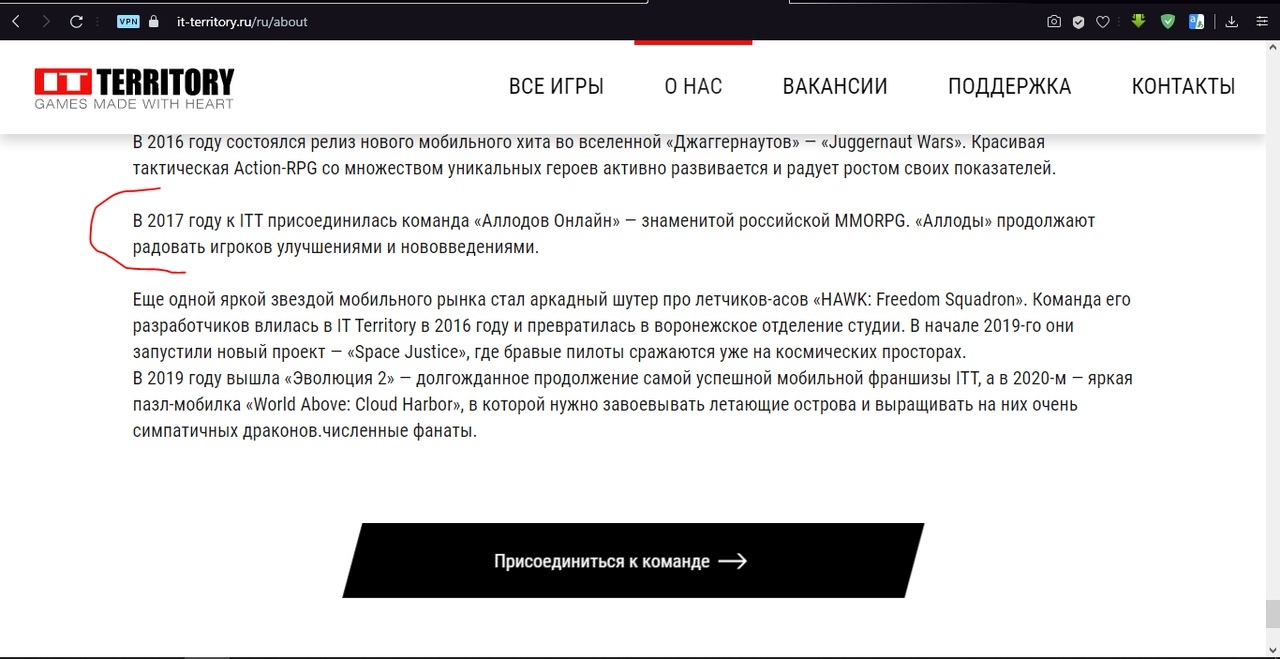Bookmark the page with the heart icon
Image resolution: width=1280 pixels, height=659 pixels.
pyautogui.click(x=1103, y=21)
